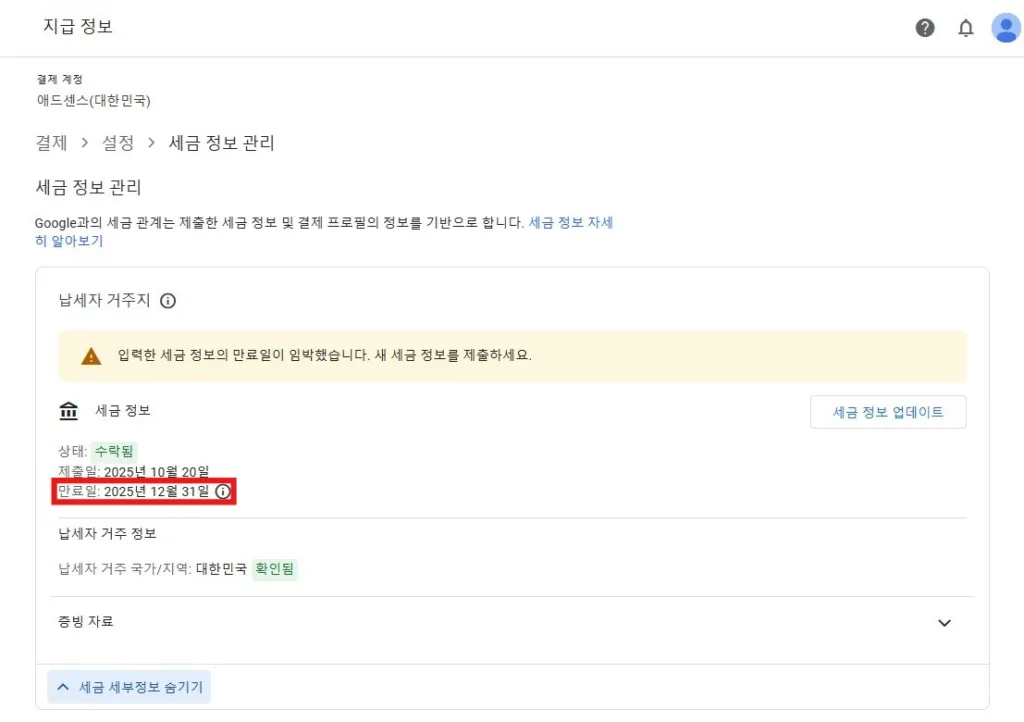Viewport: 1024px width, 722px height.
Task: Click the collapse chevron on 세금 세부정보 숨기기
Action: click(62, 687)
